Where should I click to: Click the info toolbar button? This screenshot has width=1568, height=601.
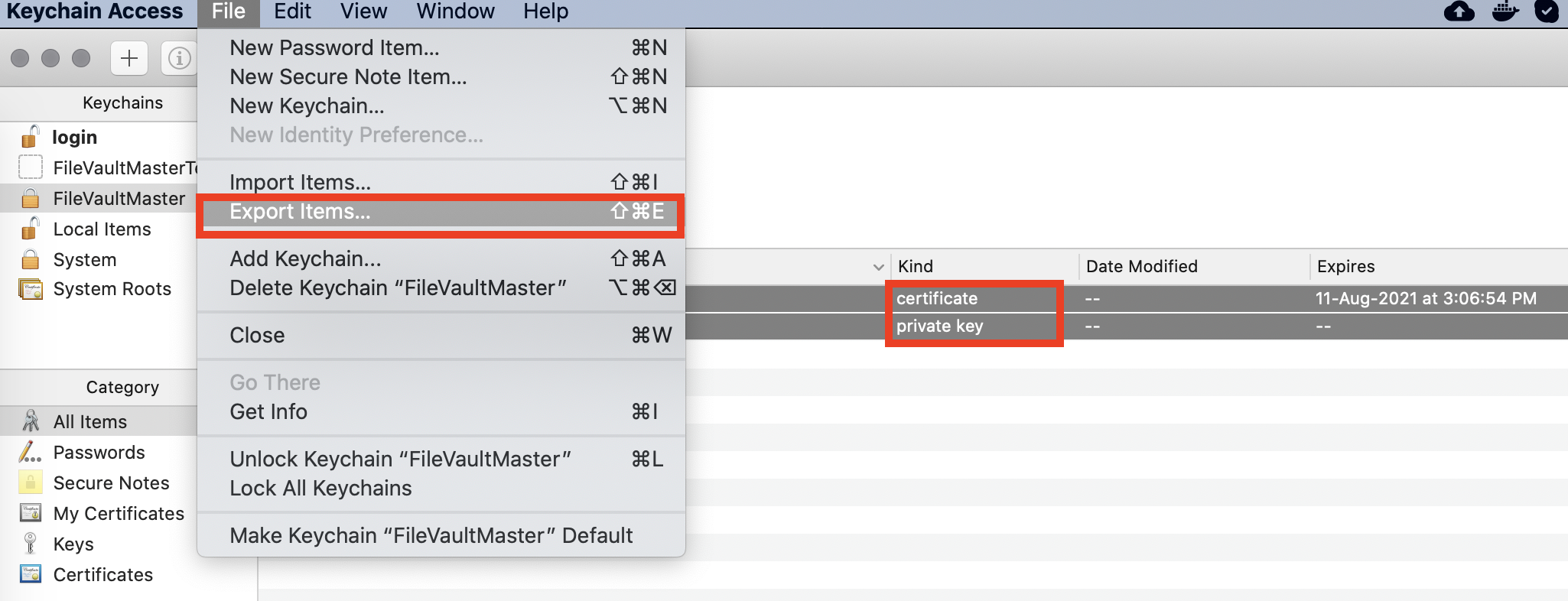coord(180,58)
